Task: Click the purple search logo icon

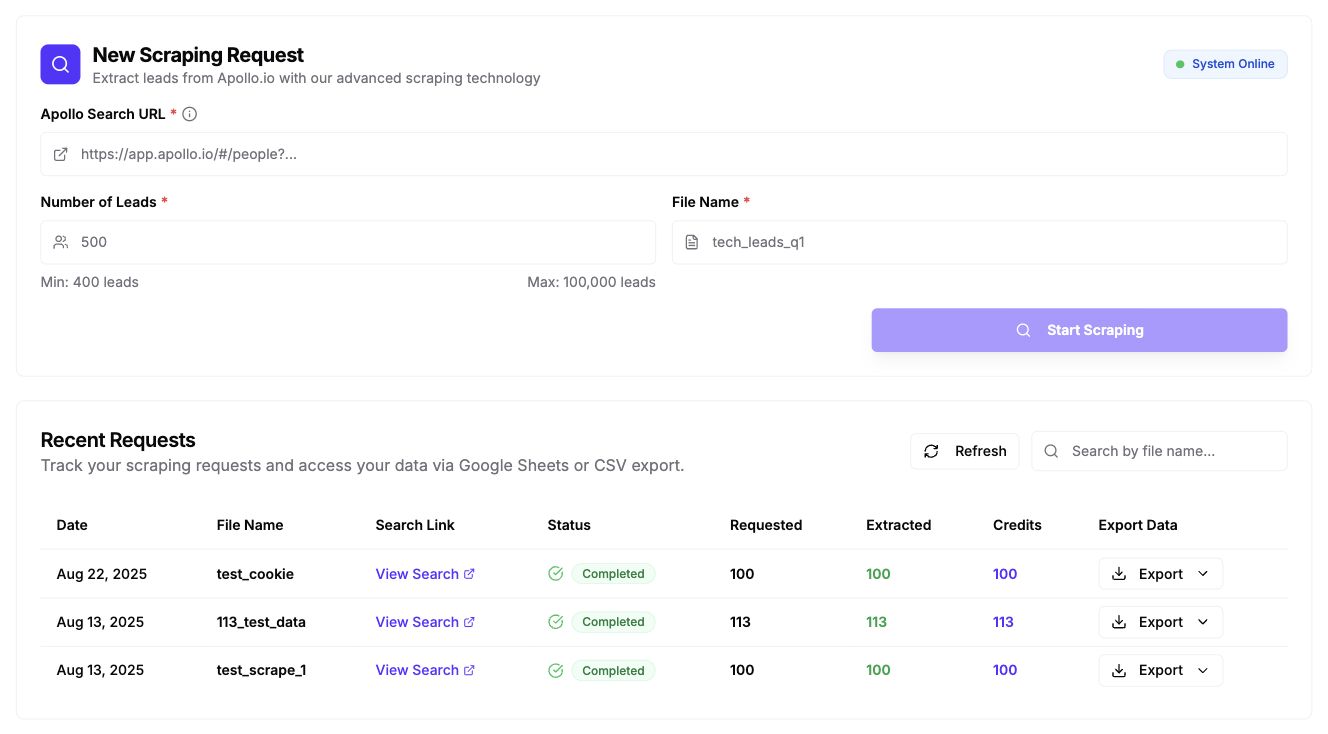Action: [x=60, y=64]
